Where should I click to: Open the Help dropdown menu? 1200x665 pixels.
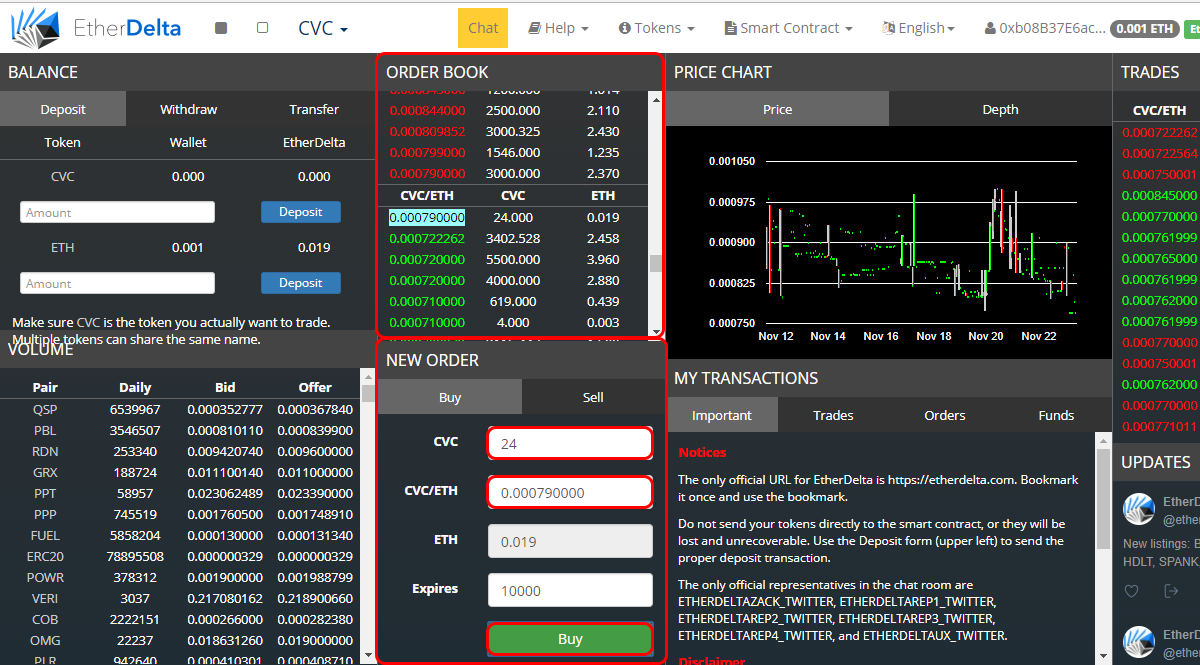pyautogui.click(x=558, y=28)
